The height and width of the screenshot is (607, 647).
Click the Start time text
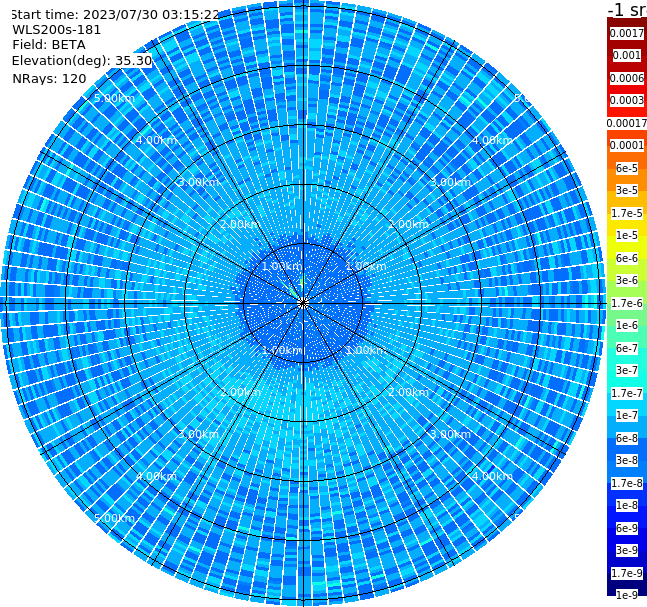(114, 14)
